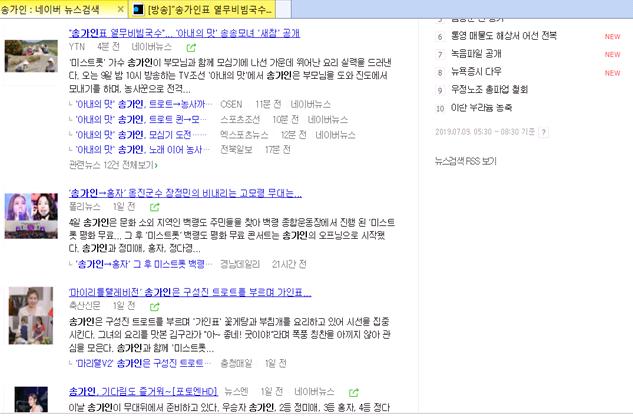Open 네이버뉴스 link next to YTN source
This screenshot has height=418, width=633.
[153, 47]
